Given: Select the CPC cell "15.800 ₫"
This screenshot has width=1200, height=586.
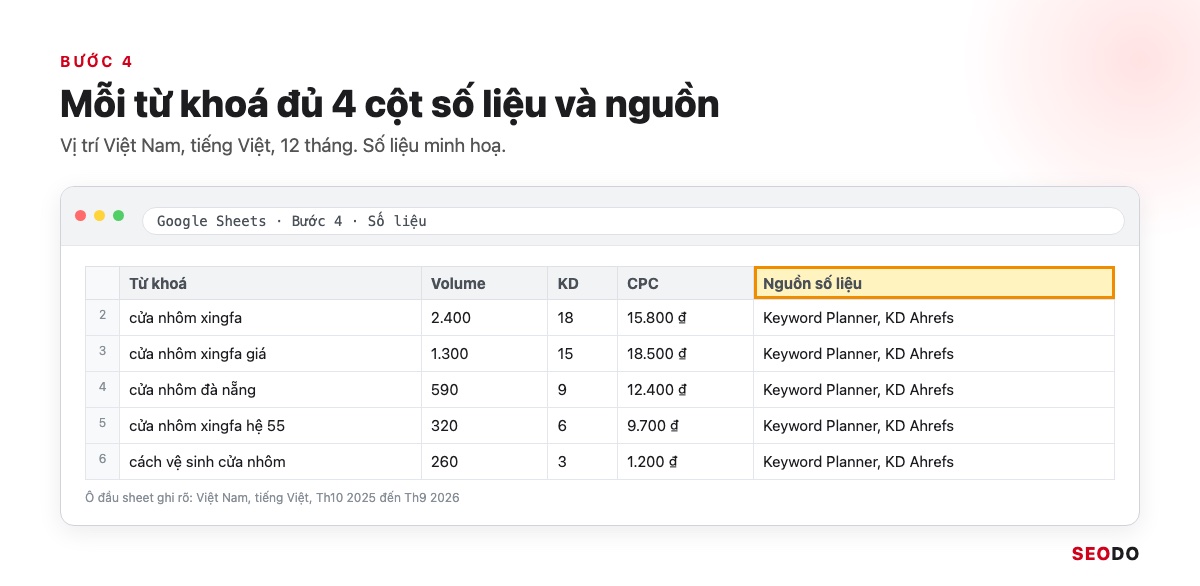Looking at the screenshot, I should coord(685,318).
